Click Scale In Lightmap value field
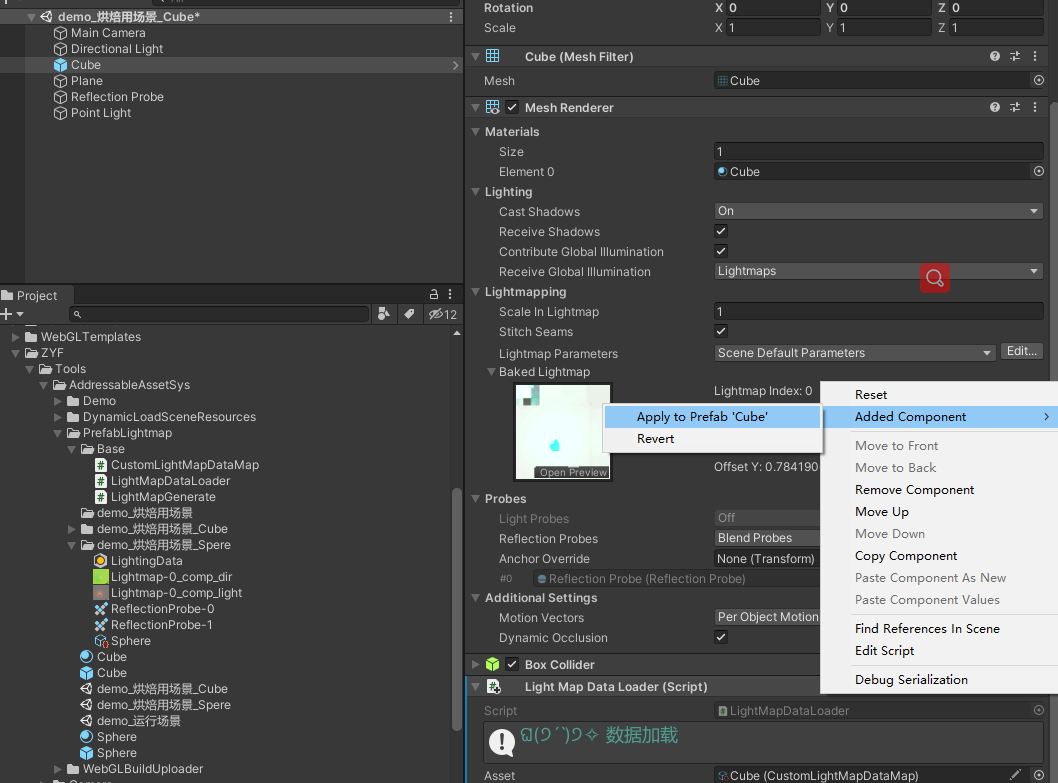The image size is (1058, 783). pyautogui.click(x=879, y=311)
